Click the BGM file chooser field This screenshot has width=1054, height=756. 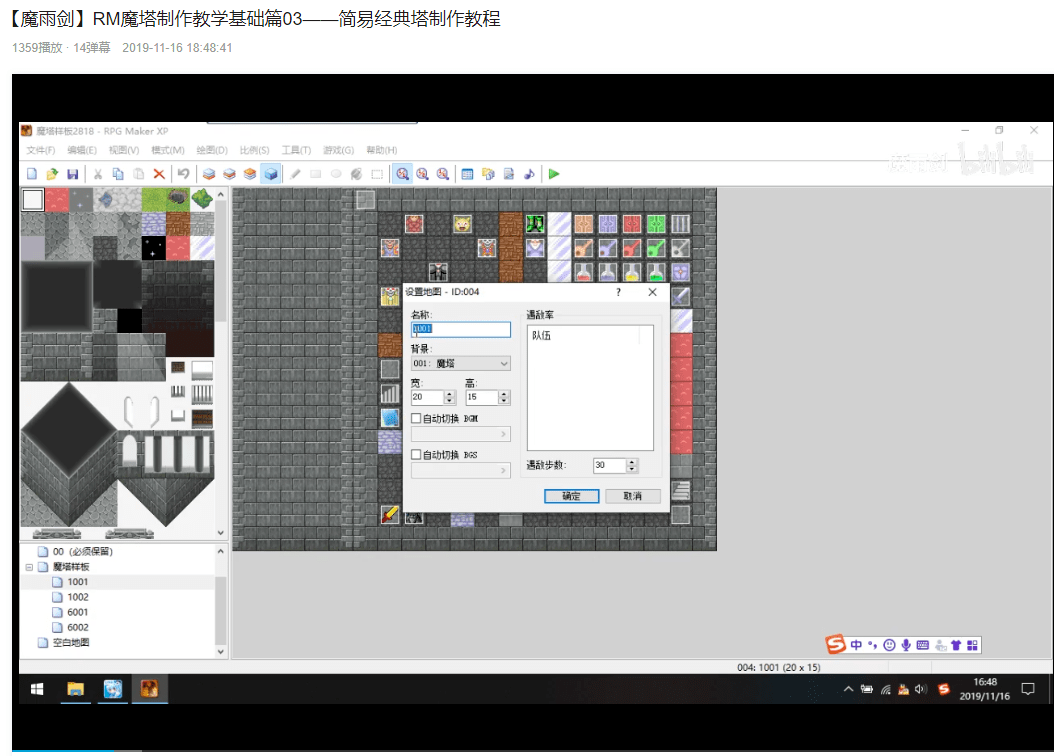point(460,434)
